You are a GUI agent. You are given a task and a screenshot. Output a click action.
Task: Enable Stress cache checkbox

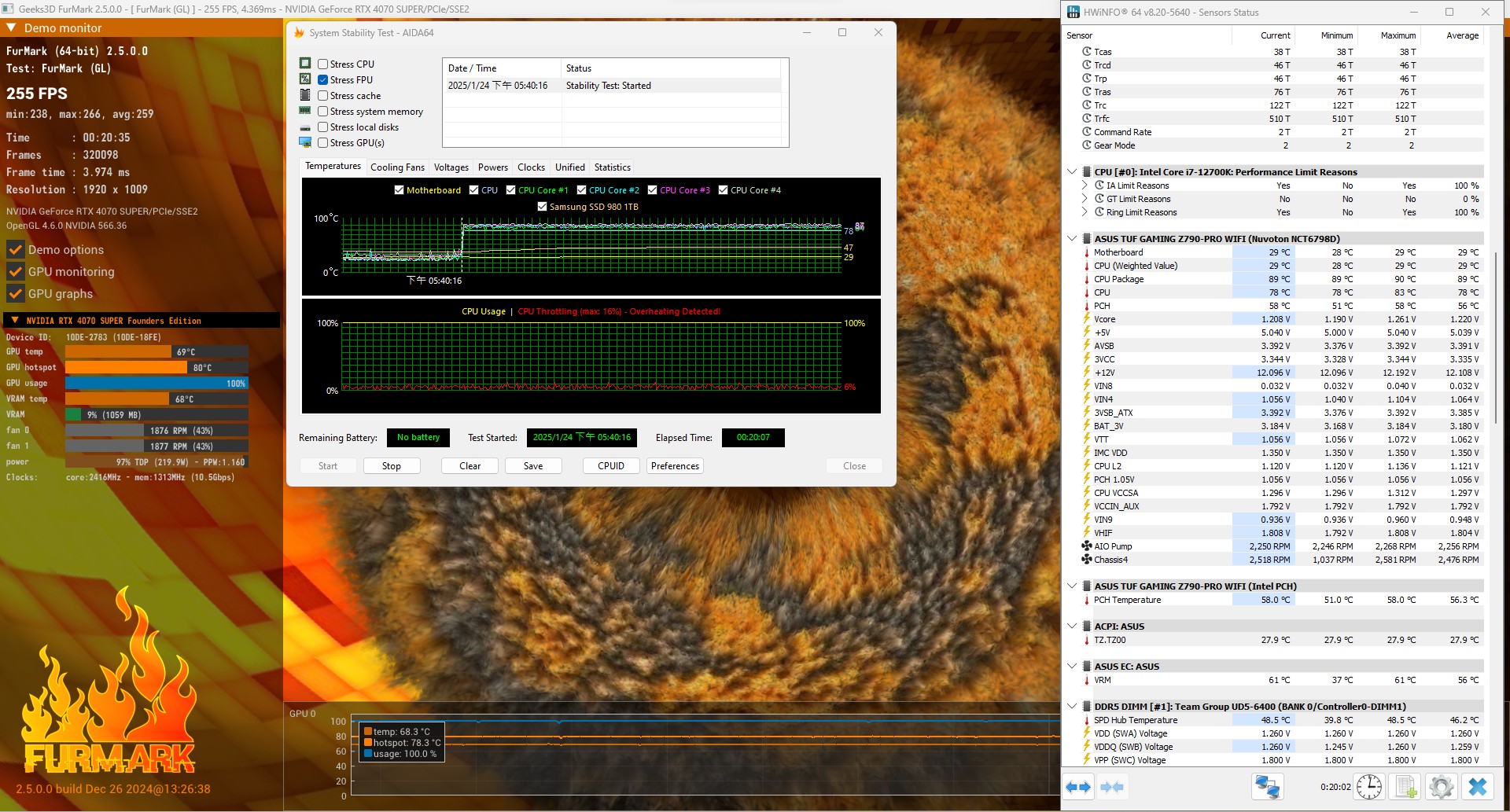[x=323, y=96]
